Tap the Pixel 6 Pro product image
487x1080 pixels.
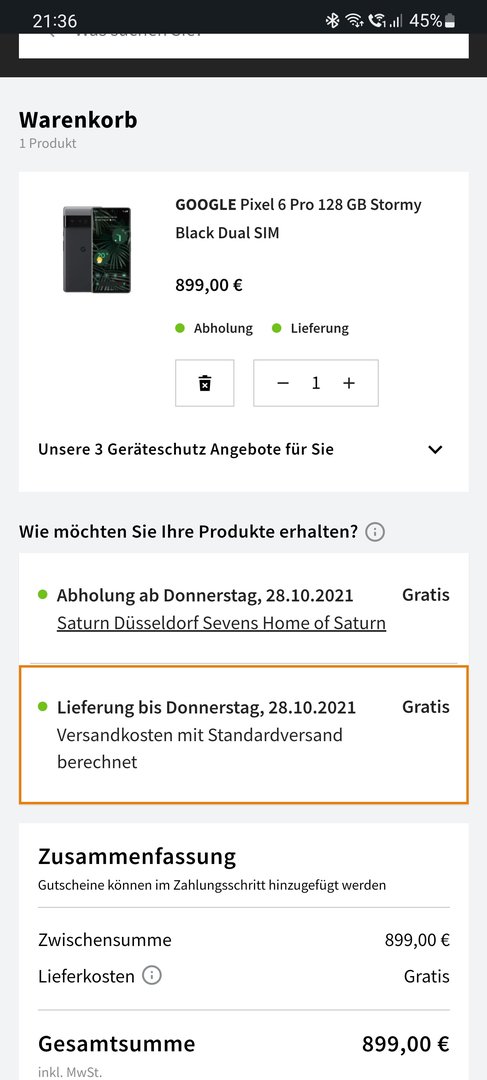click(97, 249)
